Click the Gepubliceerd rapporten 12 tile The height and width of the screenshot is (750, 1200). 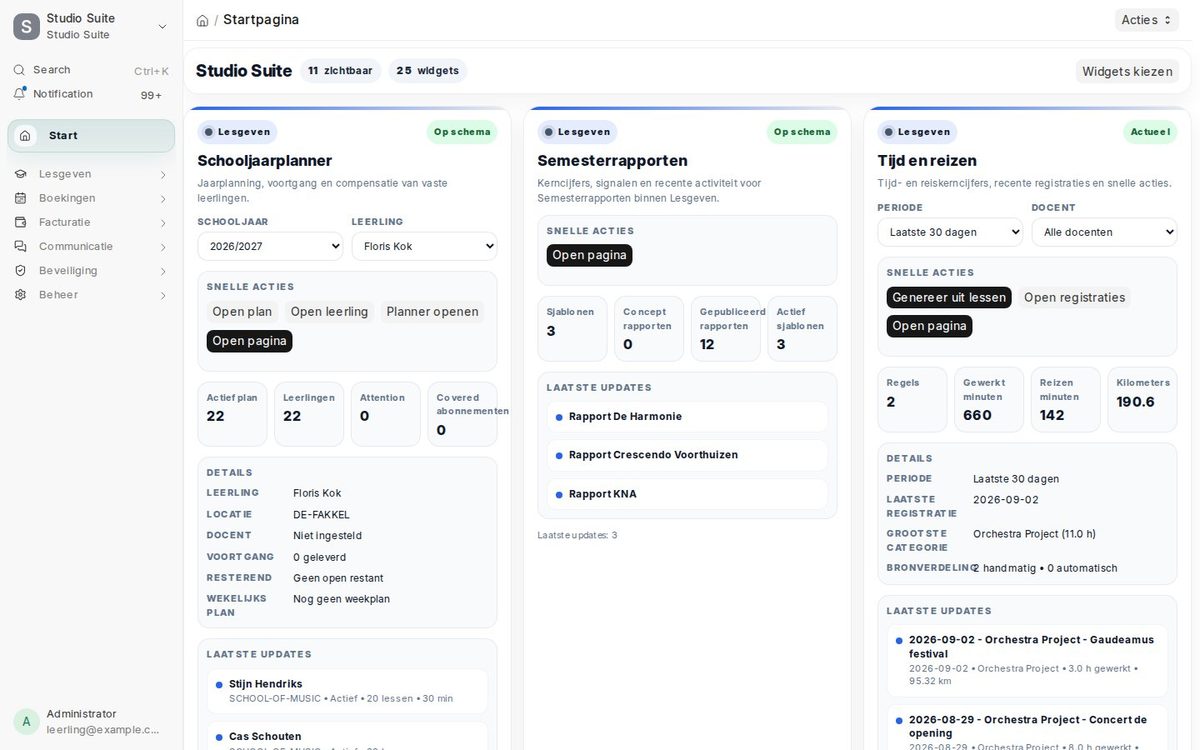pos(726,328)
